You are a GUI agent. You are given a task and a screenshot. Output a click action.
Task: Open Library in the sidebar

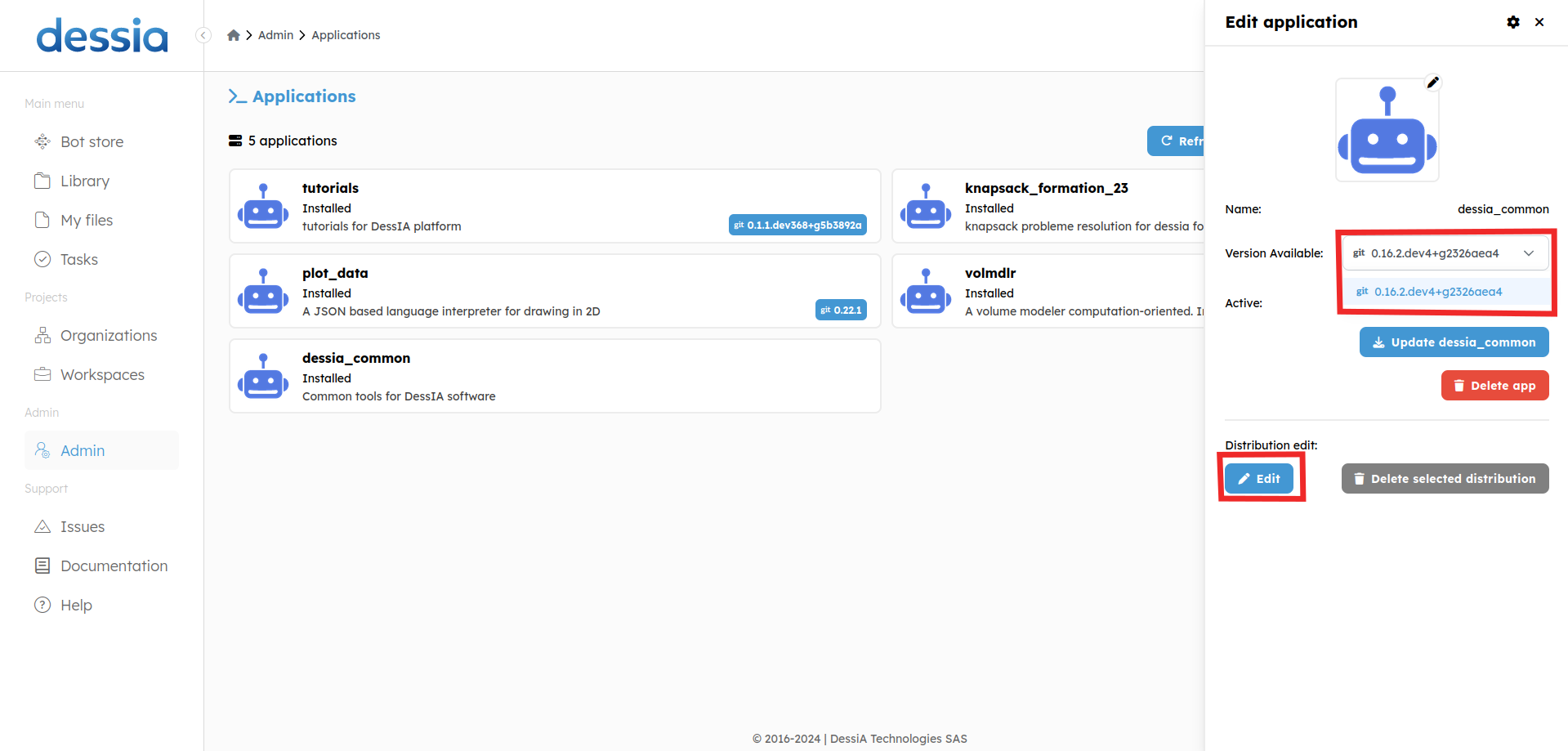[101, 181]
